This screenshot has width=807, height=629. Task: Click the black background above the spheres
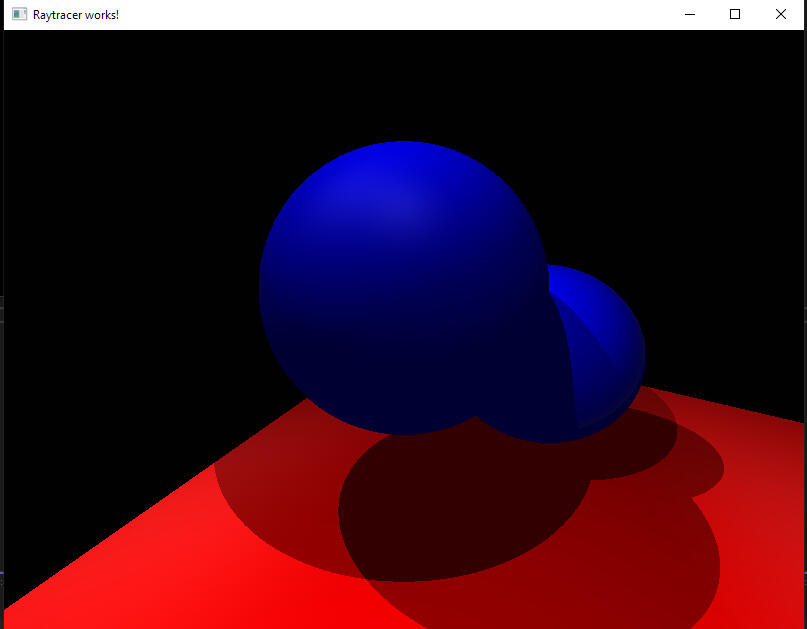[400, 80]
